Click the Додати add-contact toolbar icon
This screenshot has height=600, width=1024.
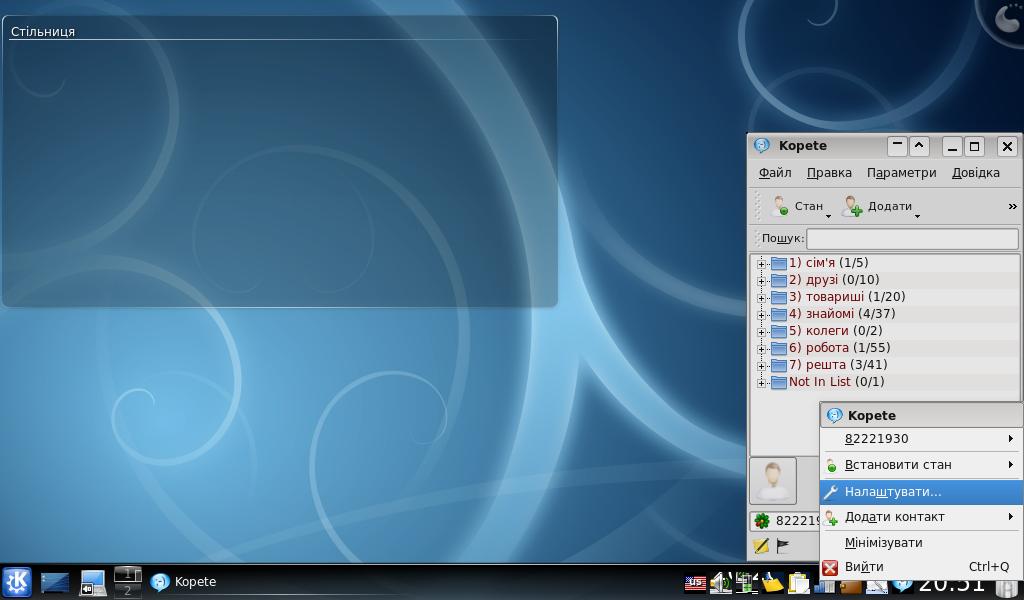point(852,206)
